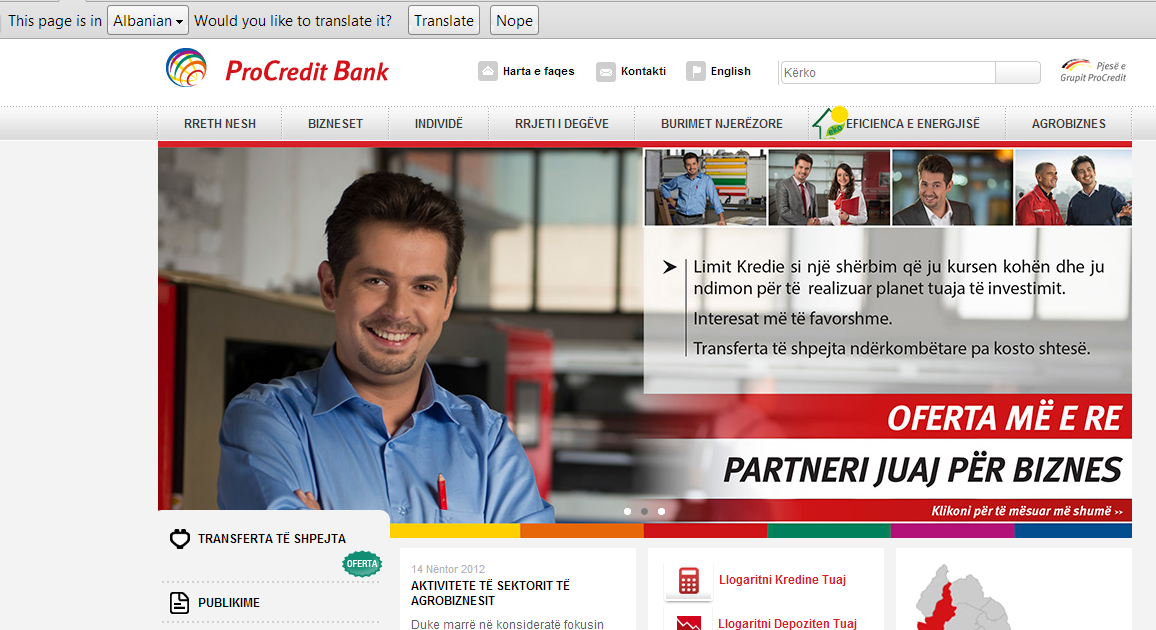Open the Albanian language dropdown
This screenshot has width=1156, height=630.
pyautogui.click(x=147, y=21)
